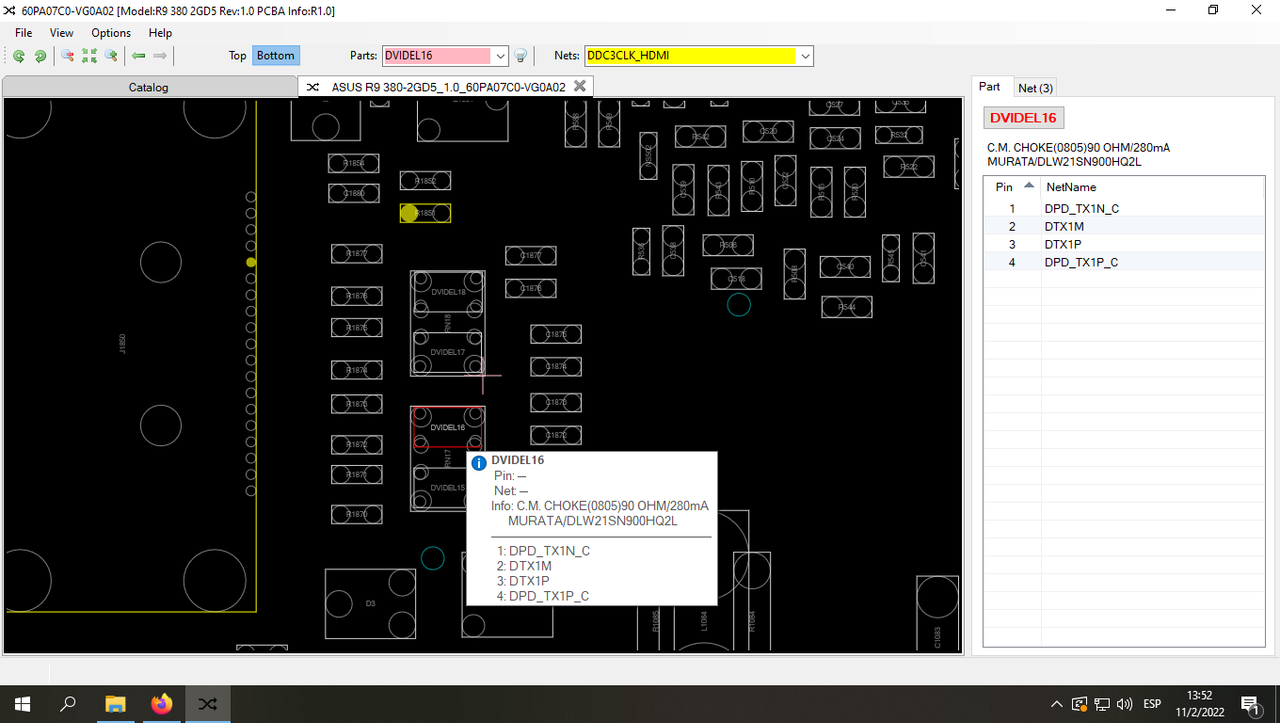The height and width of the screenshot is (723, 1280).
Task: Click the ESP input language indicator
Action: click(1152, 704)
